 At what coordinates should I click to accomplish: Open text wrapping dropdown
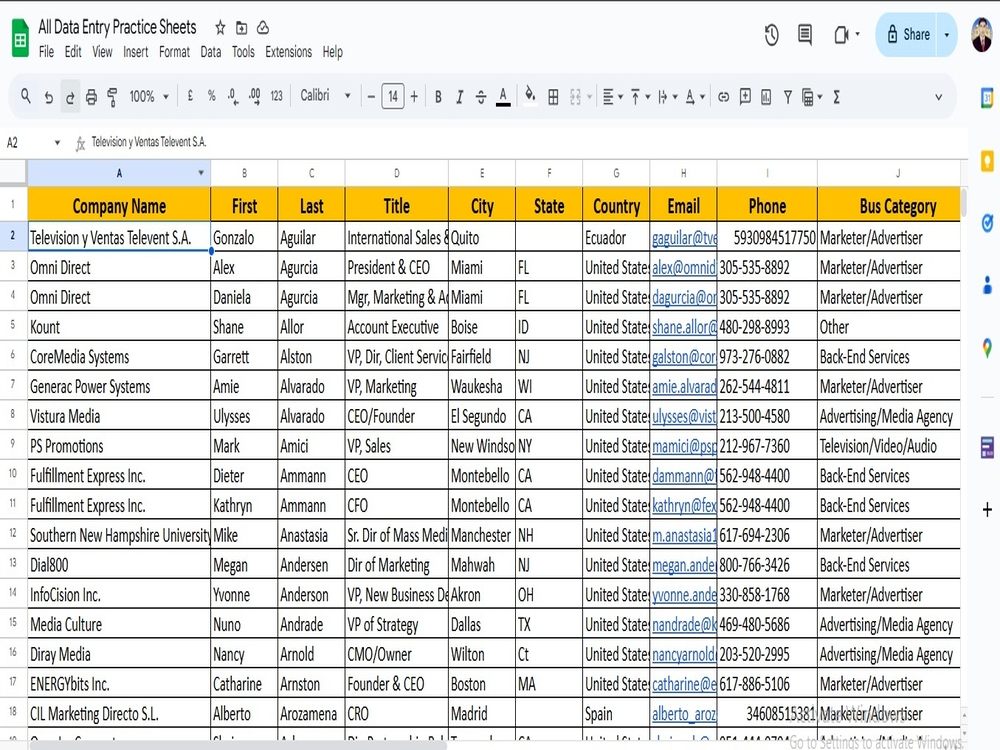click(x=668, y=97)
